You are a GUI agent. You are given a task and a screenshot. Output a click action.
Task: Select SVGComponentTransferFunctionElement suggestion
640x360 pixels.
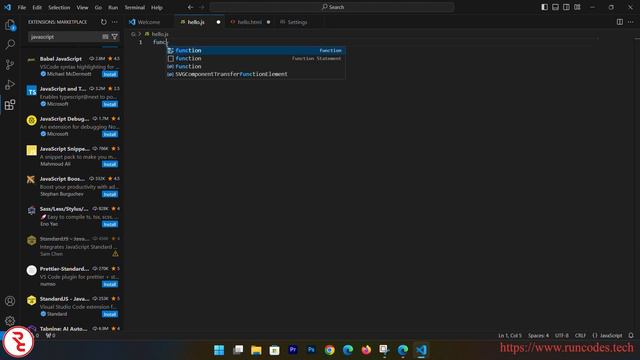(256, 74)
